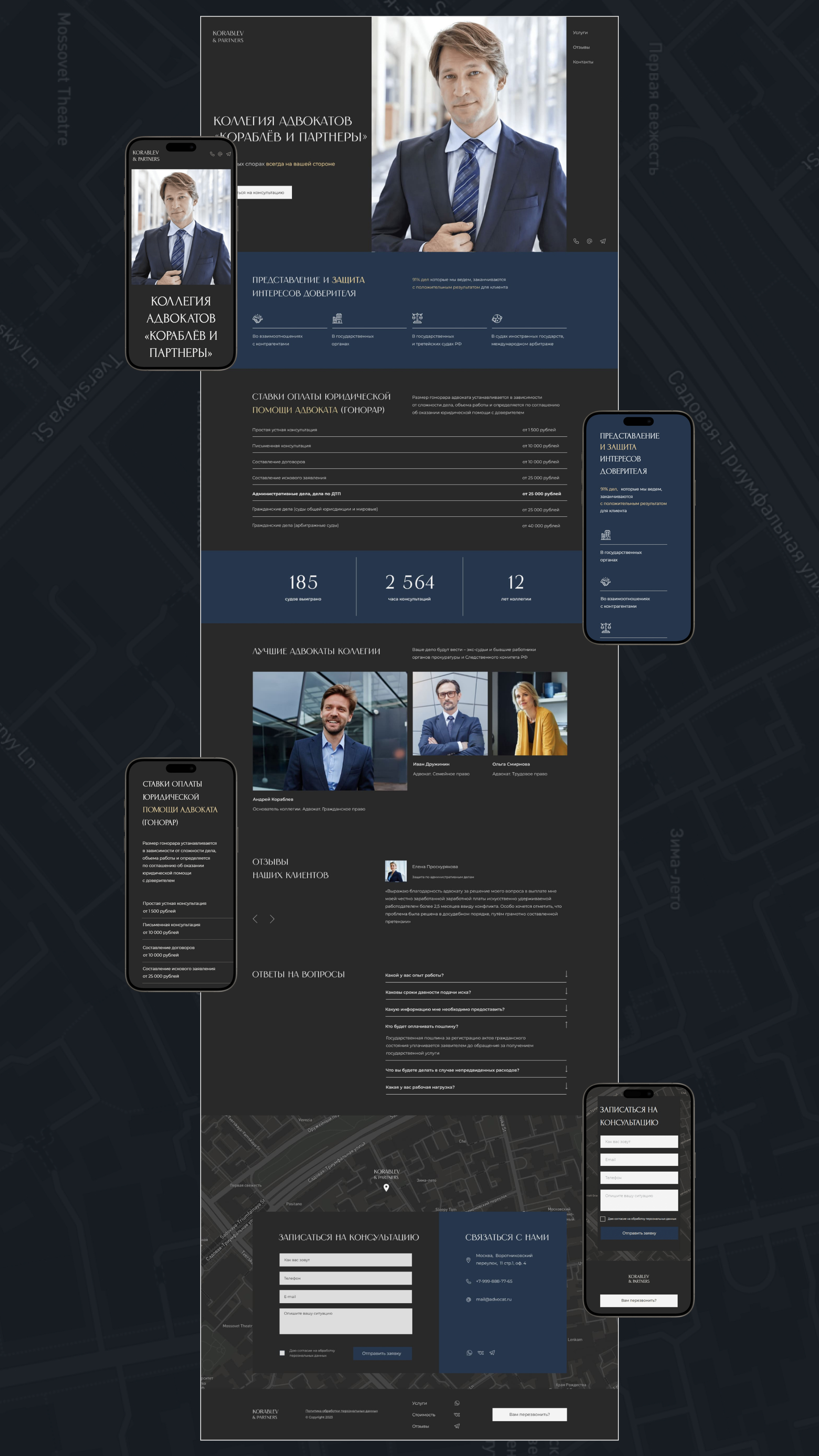Tap the handshake icon in the right phone mockup
Image resolution: width=819 pixels, height=1456 pixels.
point(606,582)
